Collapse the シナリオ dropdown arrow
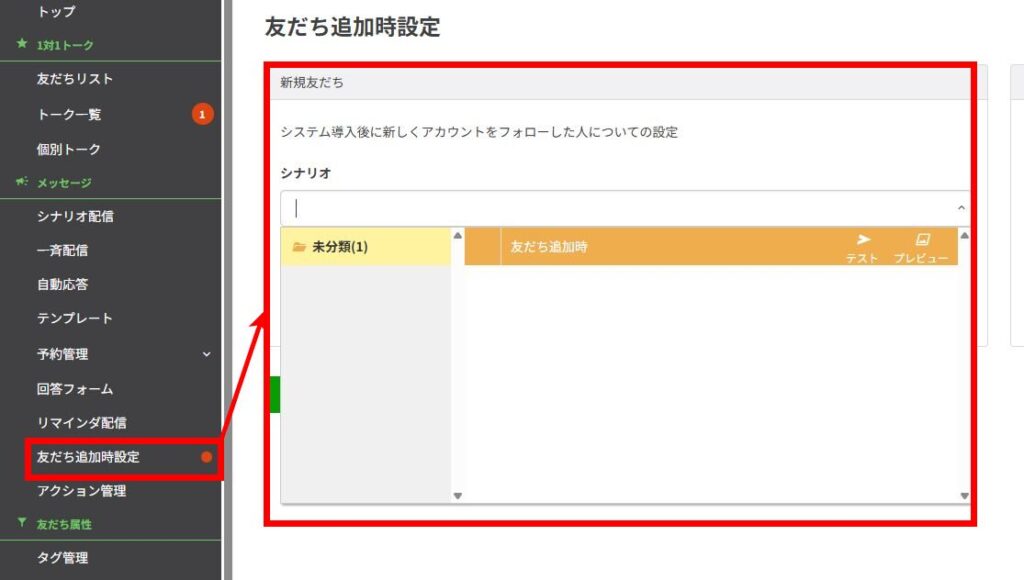 point(961,208)
